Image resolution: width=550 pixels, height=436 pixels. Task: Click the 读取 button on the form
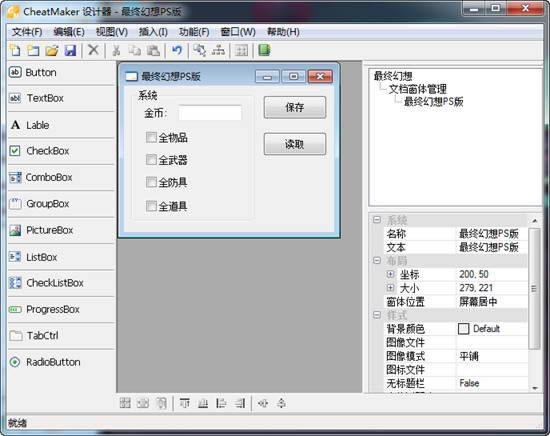tap(295, 144)
